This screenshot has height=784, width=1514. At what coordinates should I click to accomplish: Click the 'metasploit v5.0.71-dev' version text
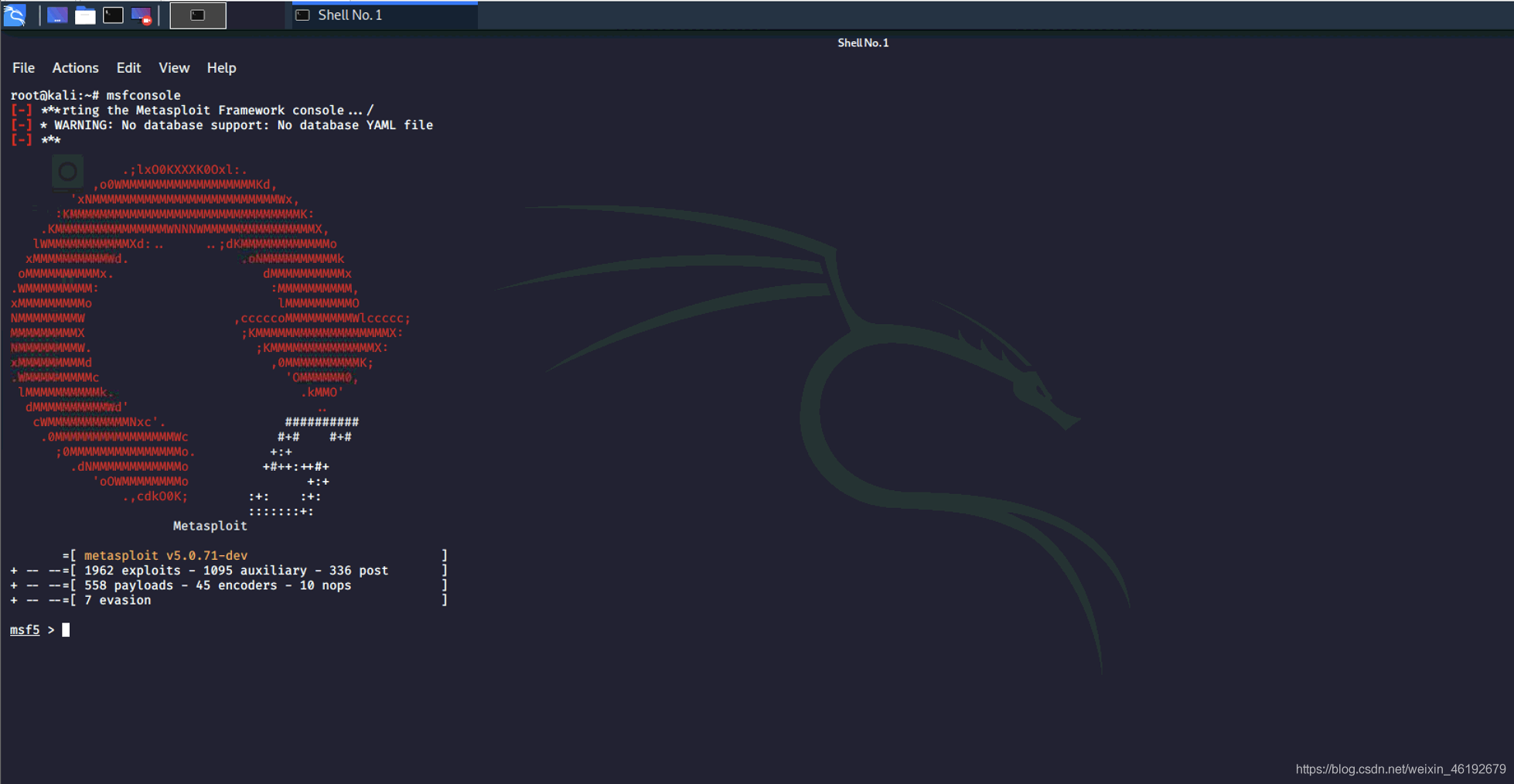point(165,556)
